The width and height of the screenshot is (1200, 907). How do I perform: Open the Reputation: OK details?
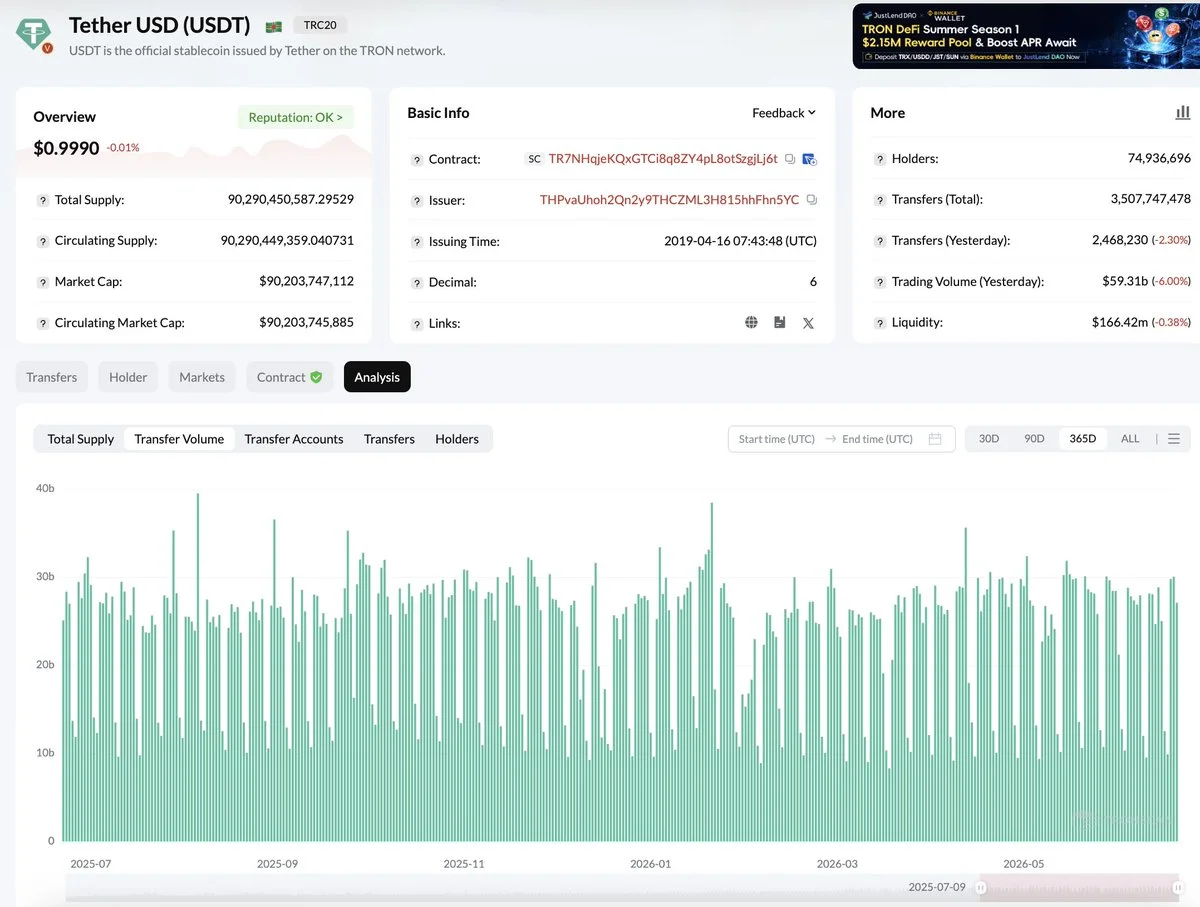click(296, 117)
